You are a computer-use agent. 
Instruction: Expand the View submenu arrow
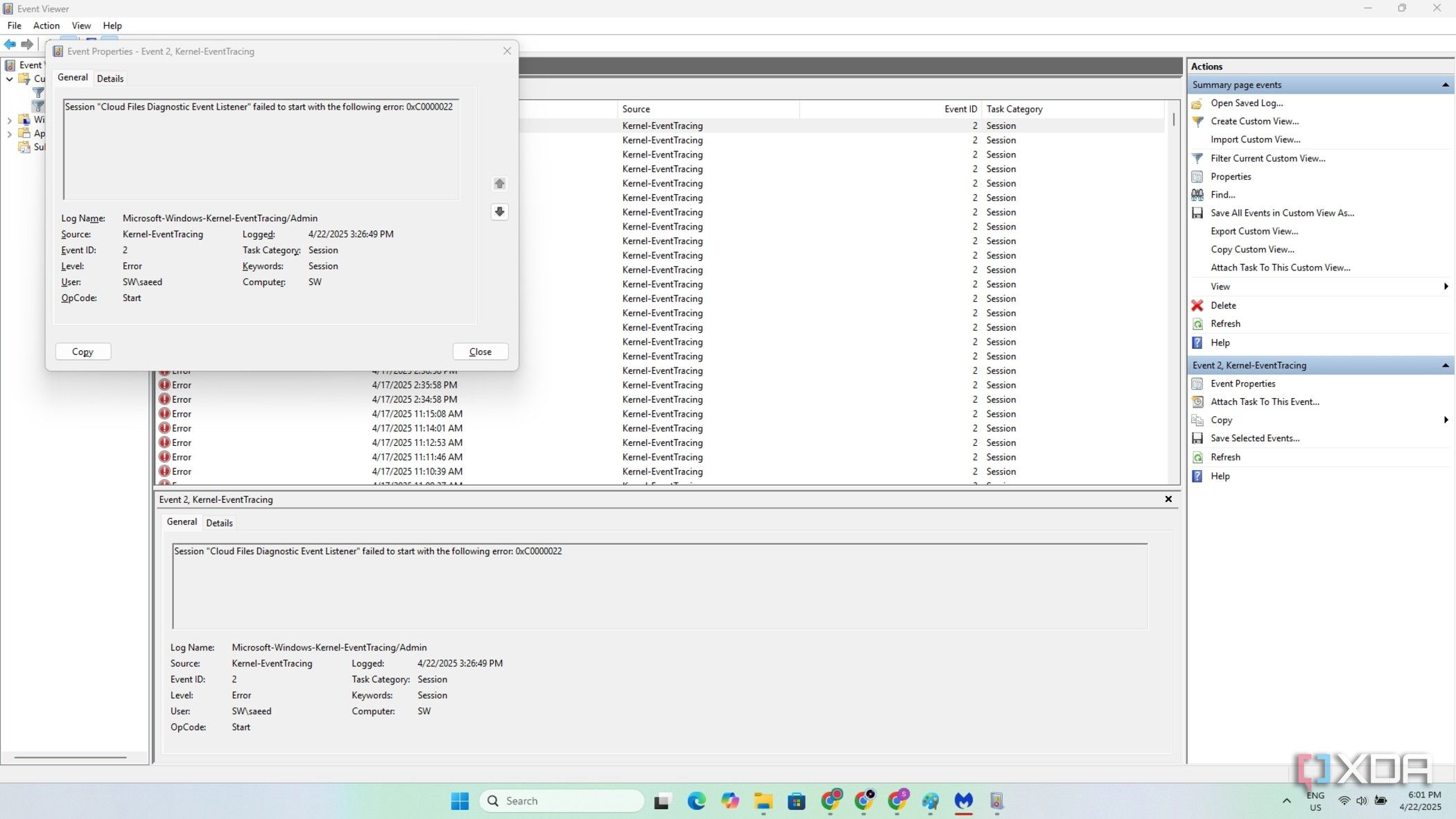coord(1446,287)
